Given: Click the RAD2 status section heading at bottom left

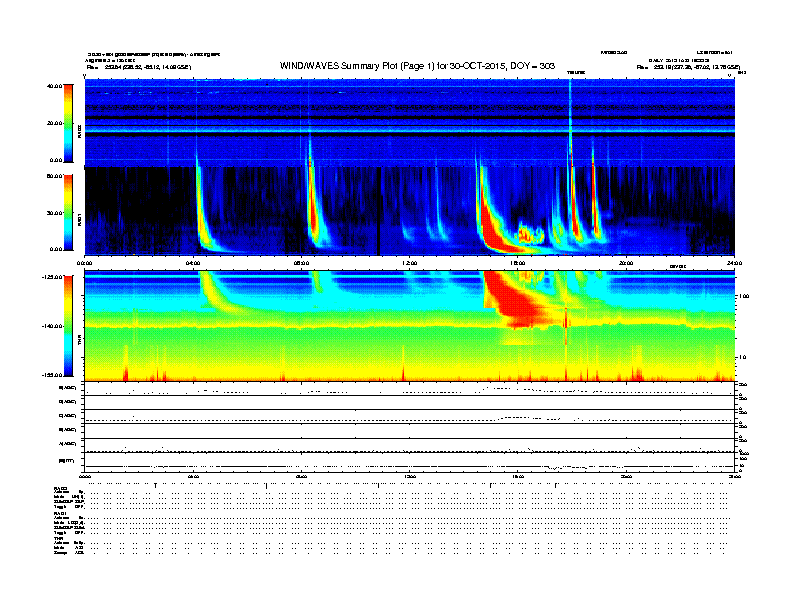Looking at the screenshot, I should click(61, 488).
